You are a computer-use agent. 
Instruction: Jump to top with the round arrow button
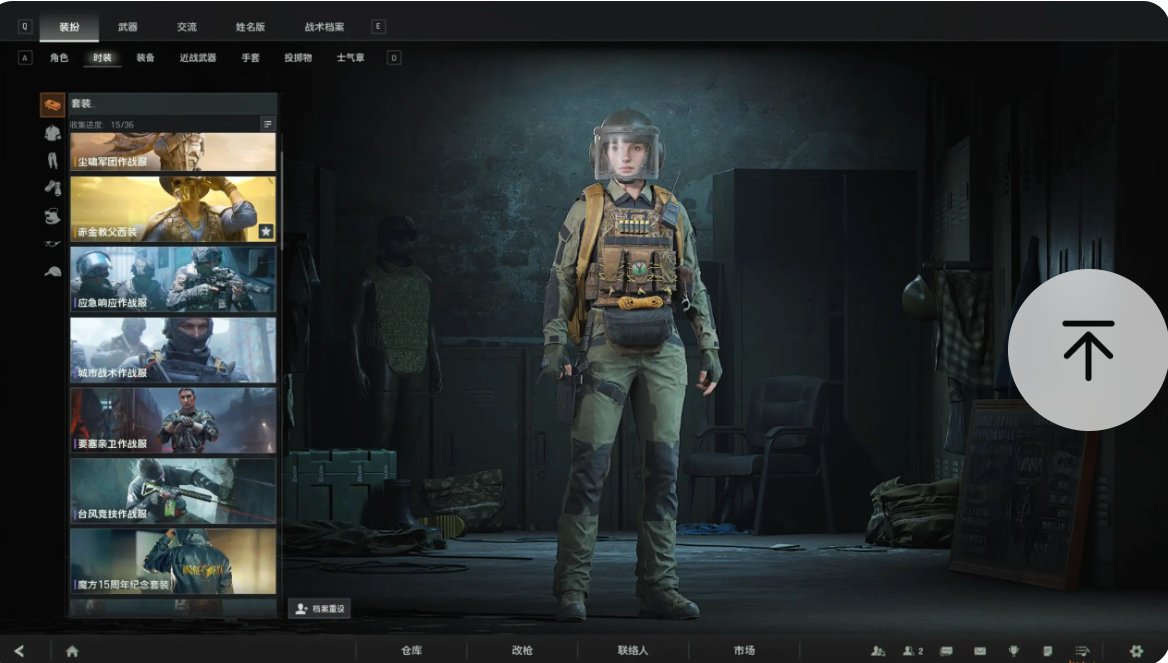coord(1088,349)
